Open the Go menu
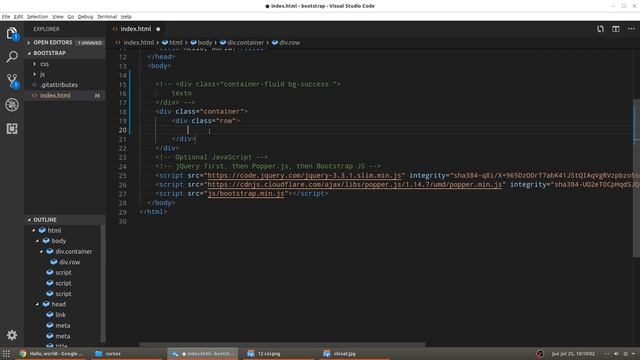The height and width of the screenshot is (360, 640). coord(71,17)
